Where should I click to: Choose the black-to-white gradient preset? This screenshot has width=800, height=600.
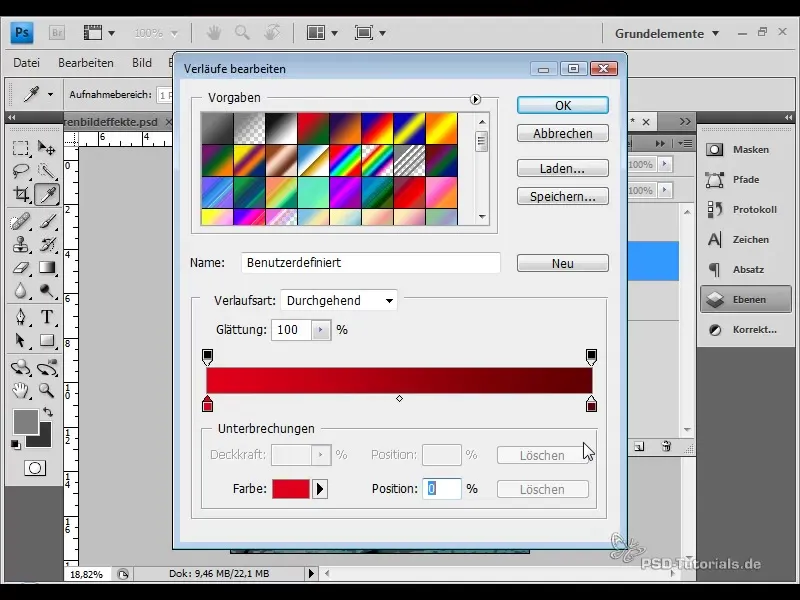281,129
